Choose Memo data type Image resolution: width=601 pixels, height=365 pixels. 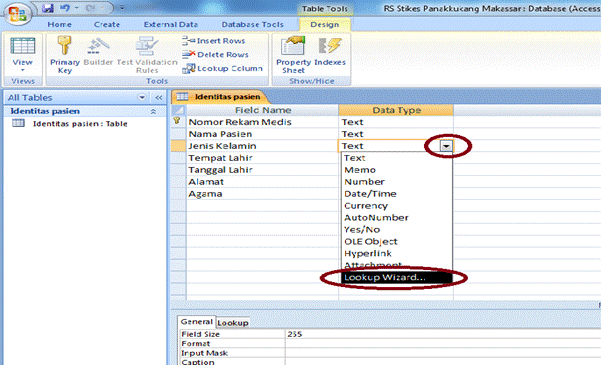397,170
